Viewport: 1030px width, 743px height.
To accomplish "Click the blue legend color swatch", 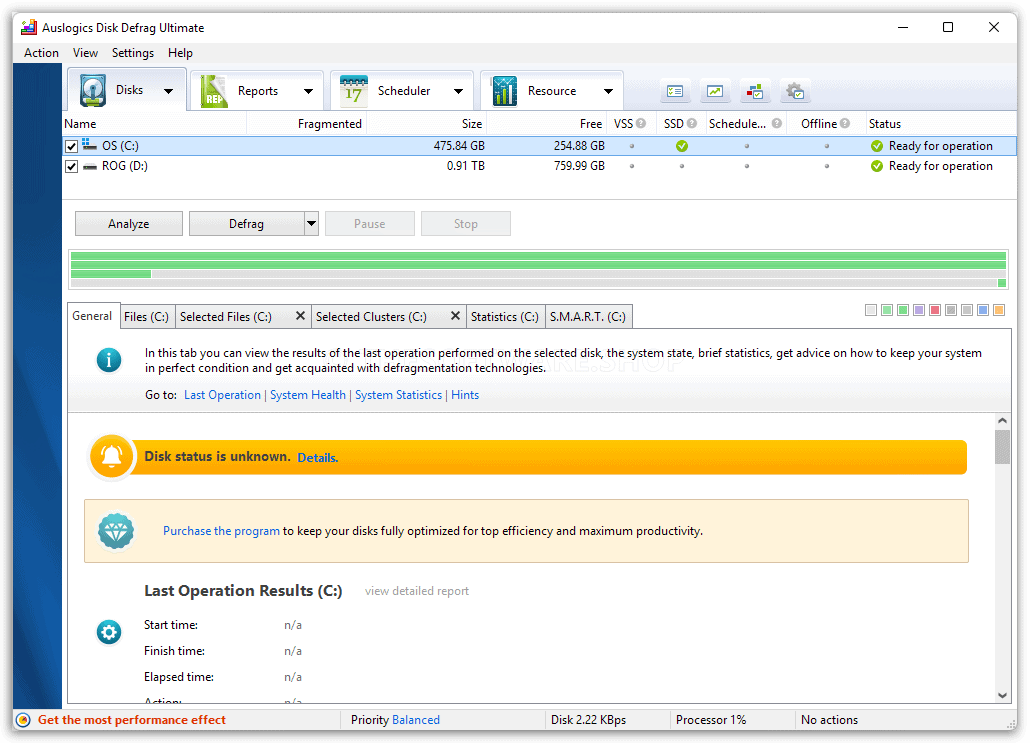I will (x=983, y=310).
